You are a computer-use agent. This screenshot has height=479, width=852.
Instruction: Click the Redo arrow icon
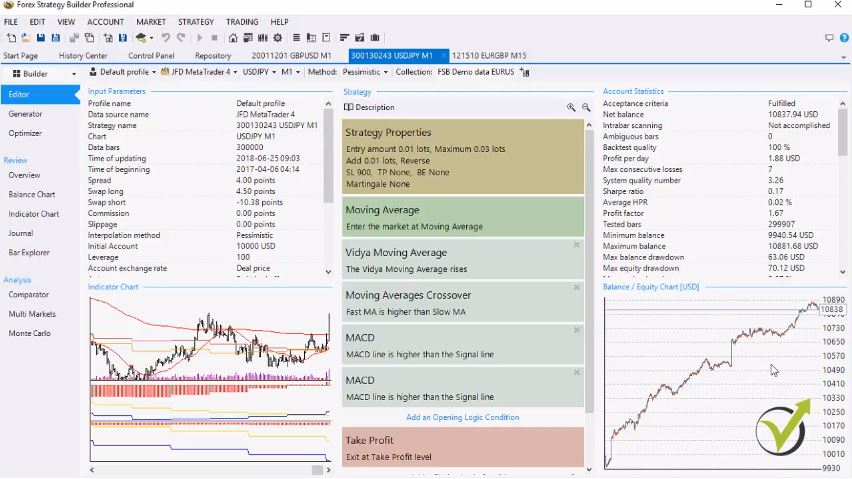pyautogui.click(x=181, y=38)
